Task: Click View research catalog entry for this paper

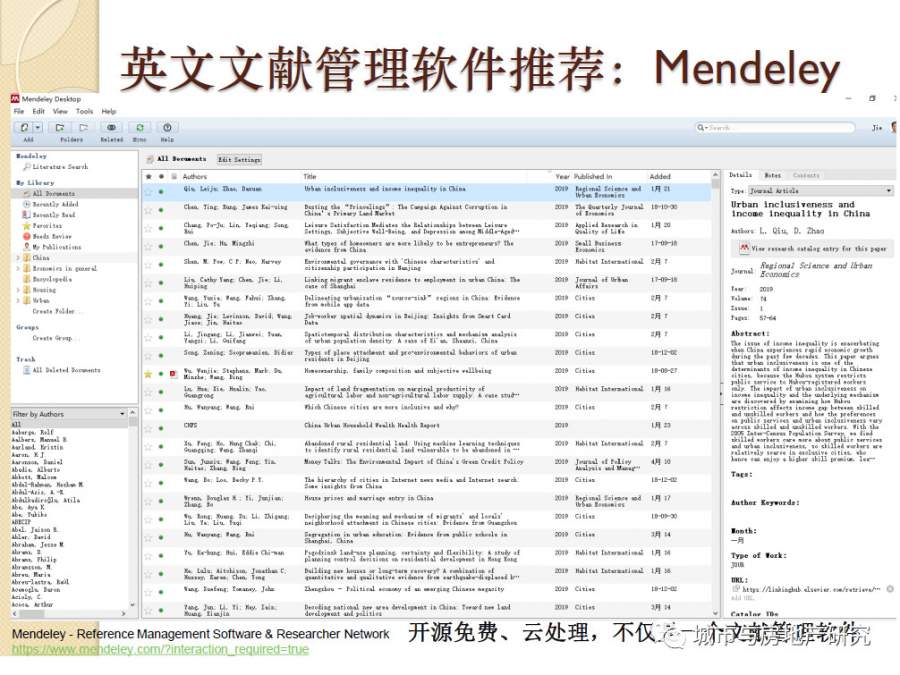Action: click(813, 249)
